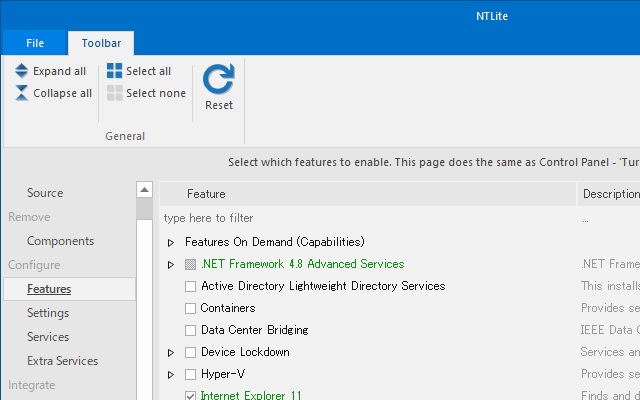Toggle .NET Framework 4.8 Advanced Services checkbox
The image size is (640, 400).
click(190, 264)
